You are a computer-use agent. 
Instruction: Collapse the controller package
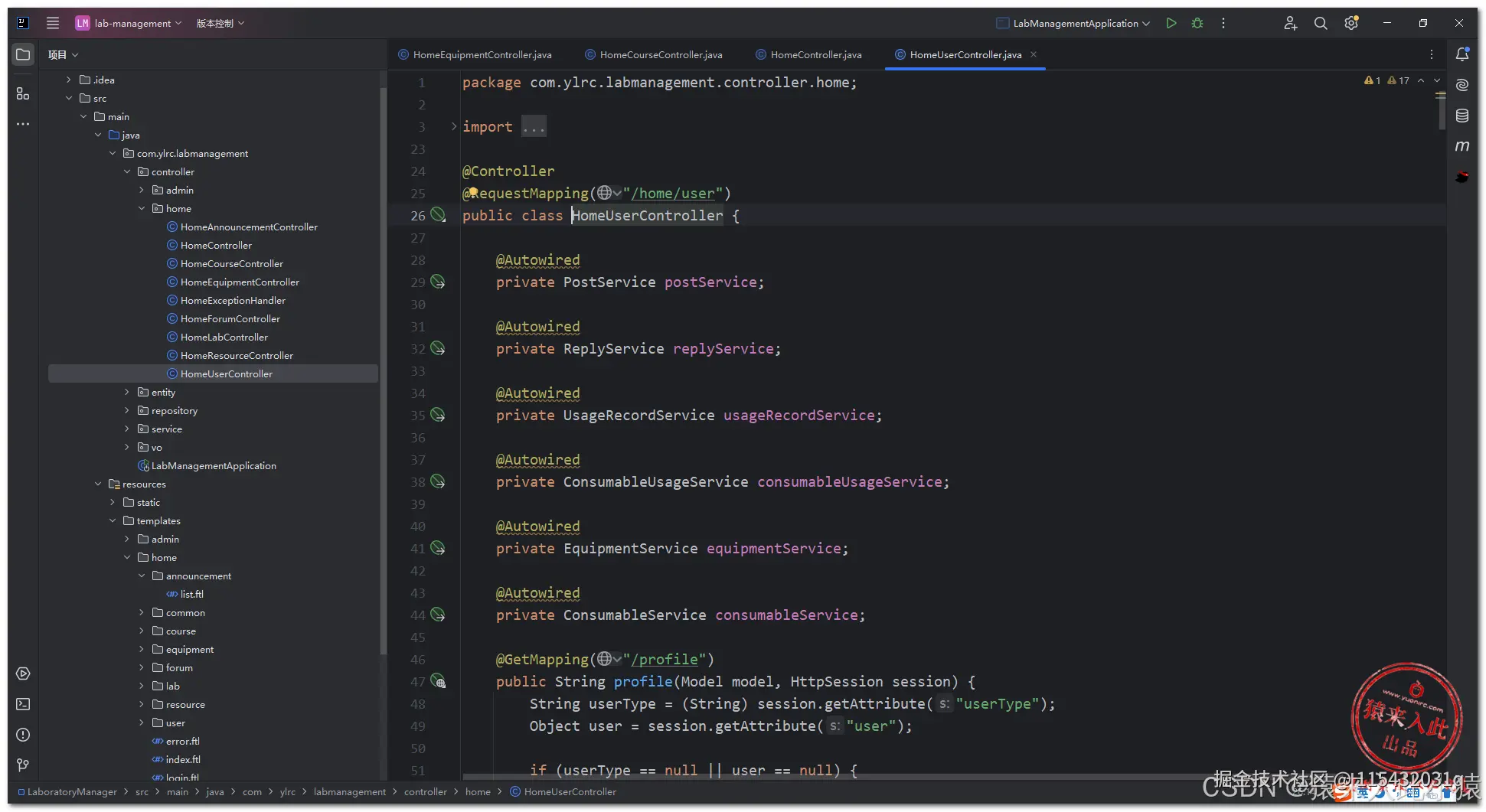127,171
